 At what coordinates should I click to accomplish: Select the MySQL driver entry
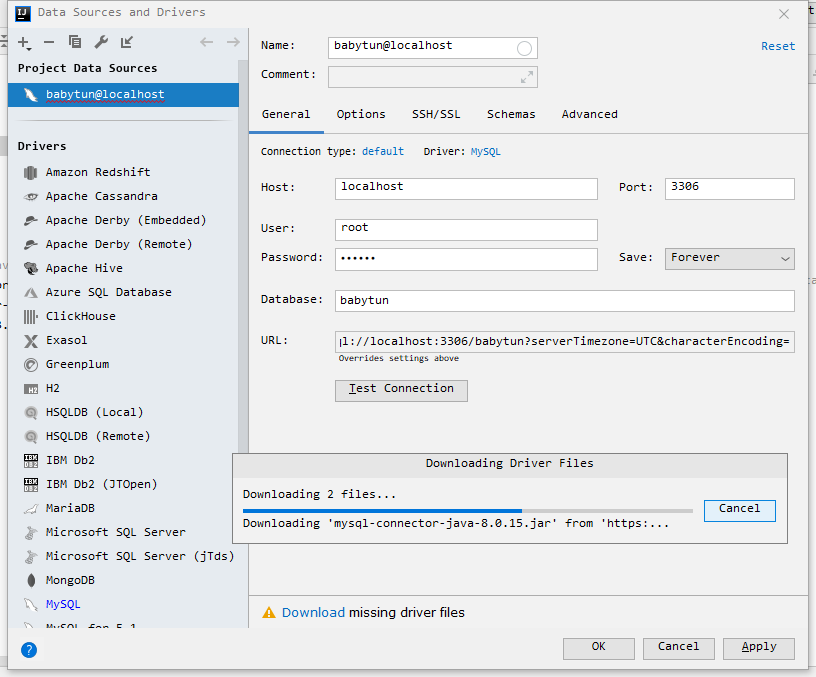point(62,604)
